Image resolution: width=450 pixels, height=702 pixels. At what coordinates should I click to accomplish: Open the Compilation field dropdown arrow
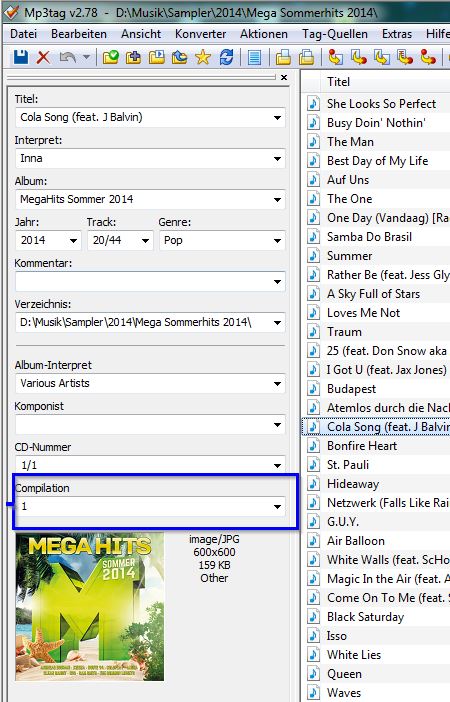[277, 507]
